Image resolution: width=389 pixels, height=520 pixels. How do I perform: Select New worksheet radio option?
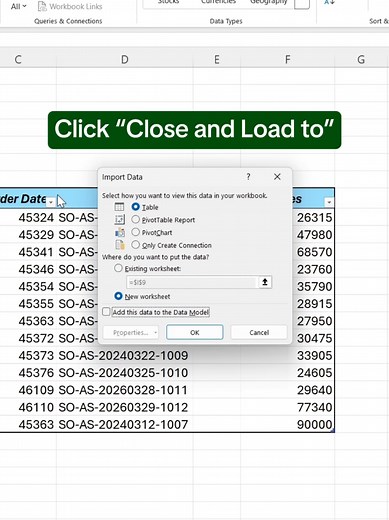point(118,296)
